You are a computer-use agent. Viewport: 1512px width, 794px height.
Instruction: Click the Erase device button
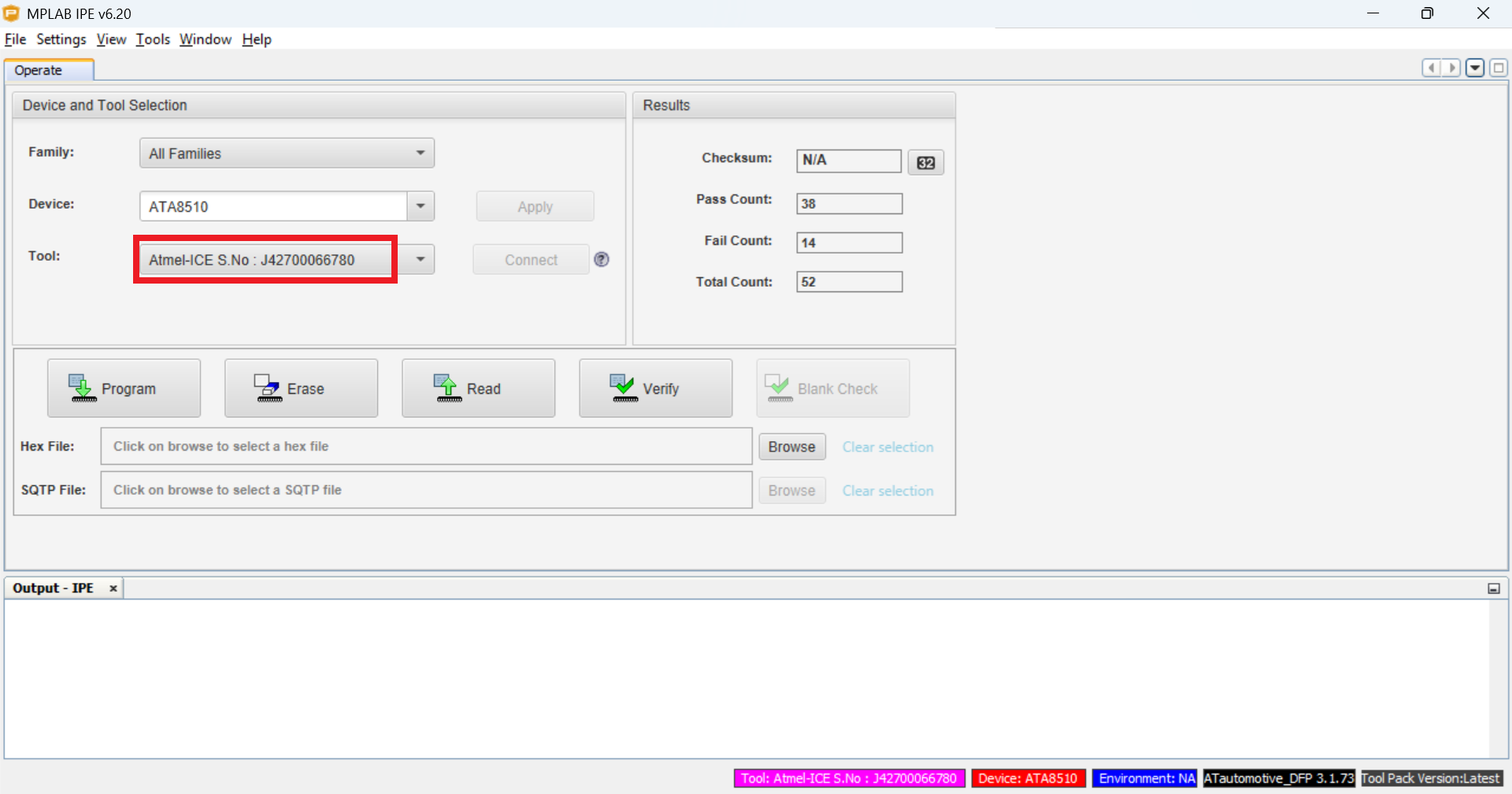click(x=301, y=388)
